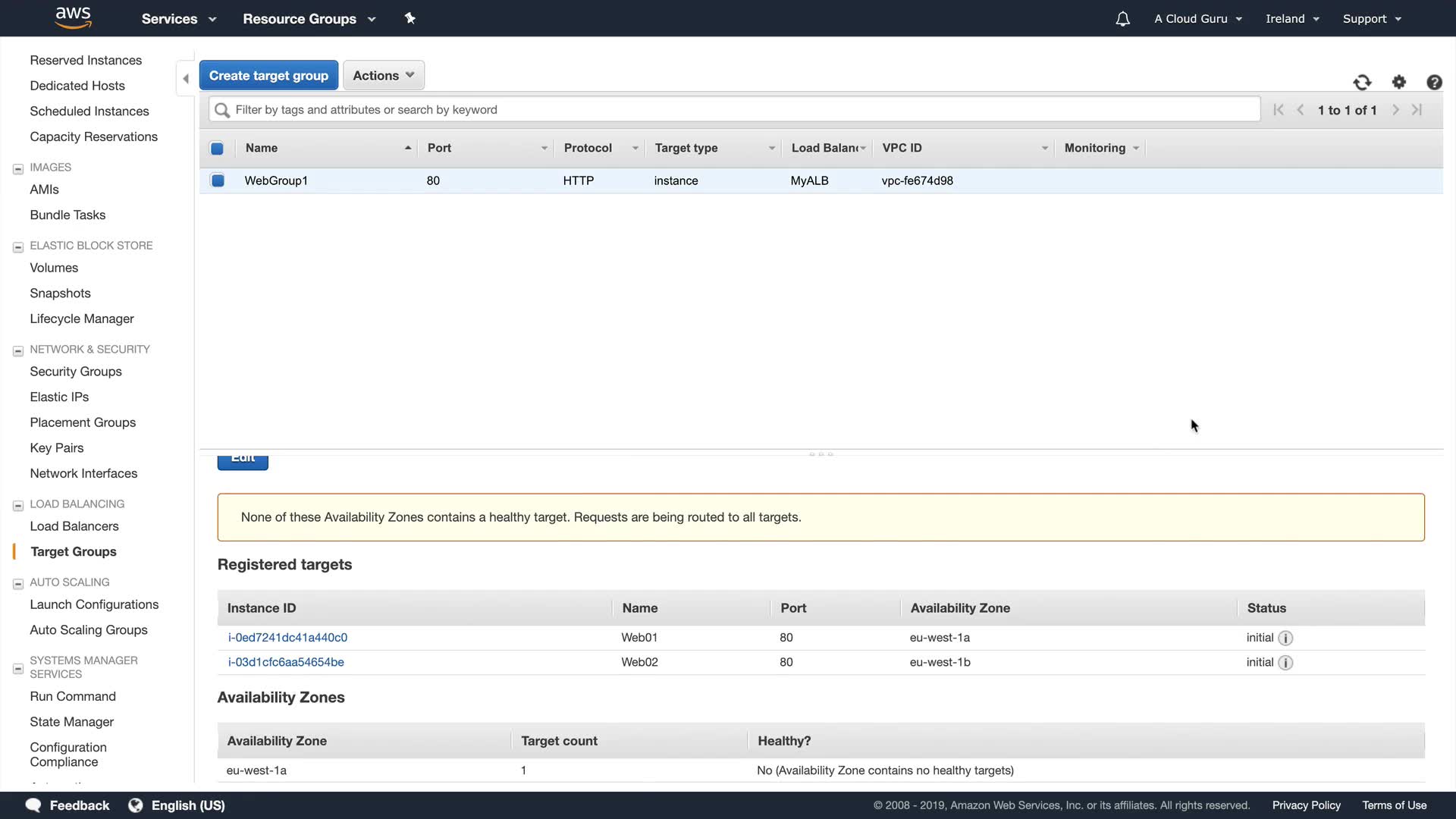Click the pin shortcut icon in the top bar
The width and height of the screenshot is (1456, 819).
(410, 18)
